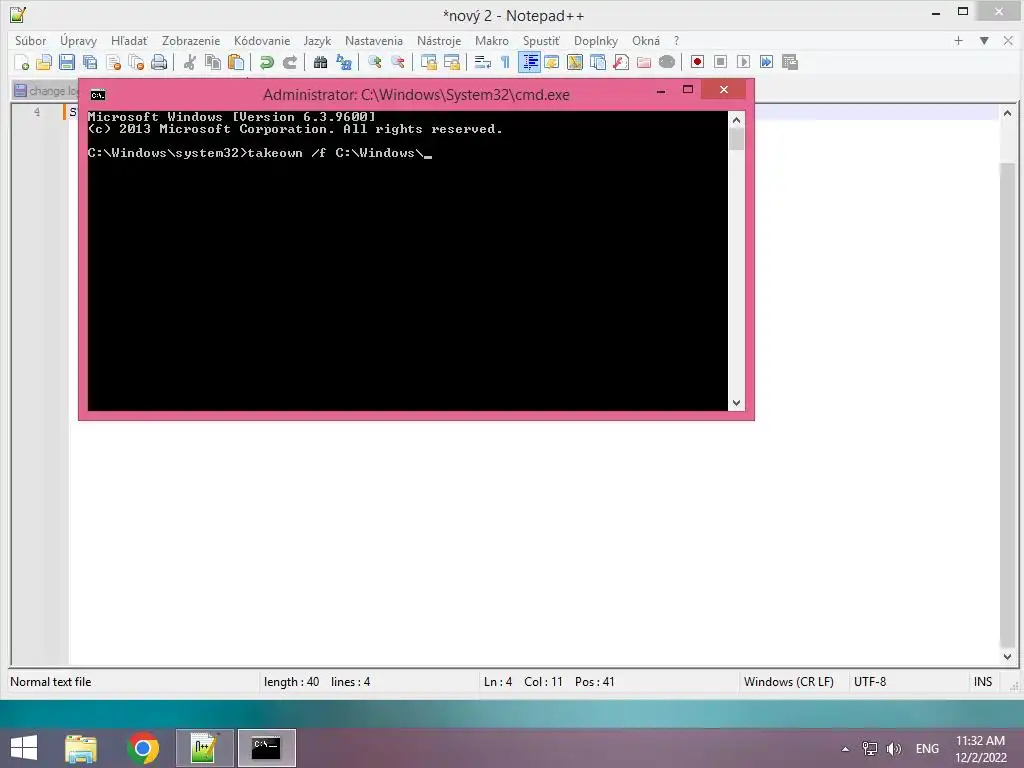Open the Makro menu

492,40
